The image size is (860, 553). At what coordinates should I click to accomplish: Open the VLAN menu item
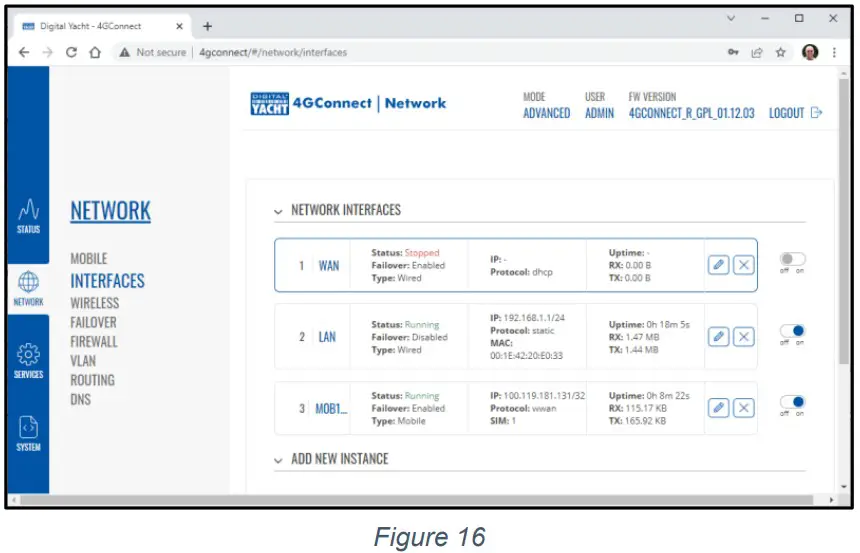tap(83, 361)
